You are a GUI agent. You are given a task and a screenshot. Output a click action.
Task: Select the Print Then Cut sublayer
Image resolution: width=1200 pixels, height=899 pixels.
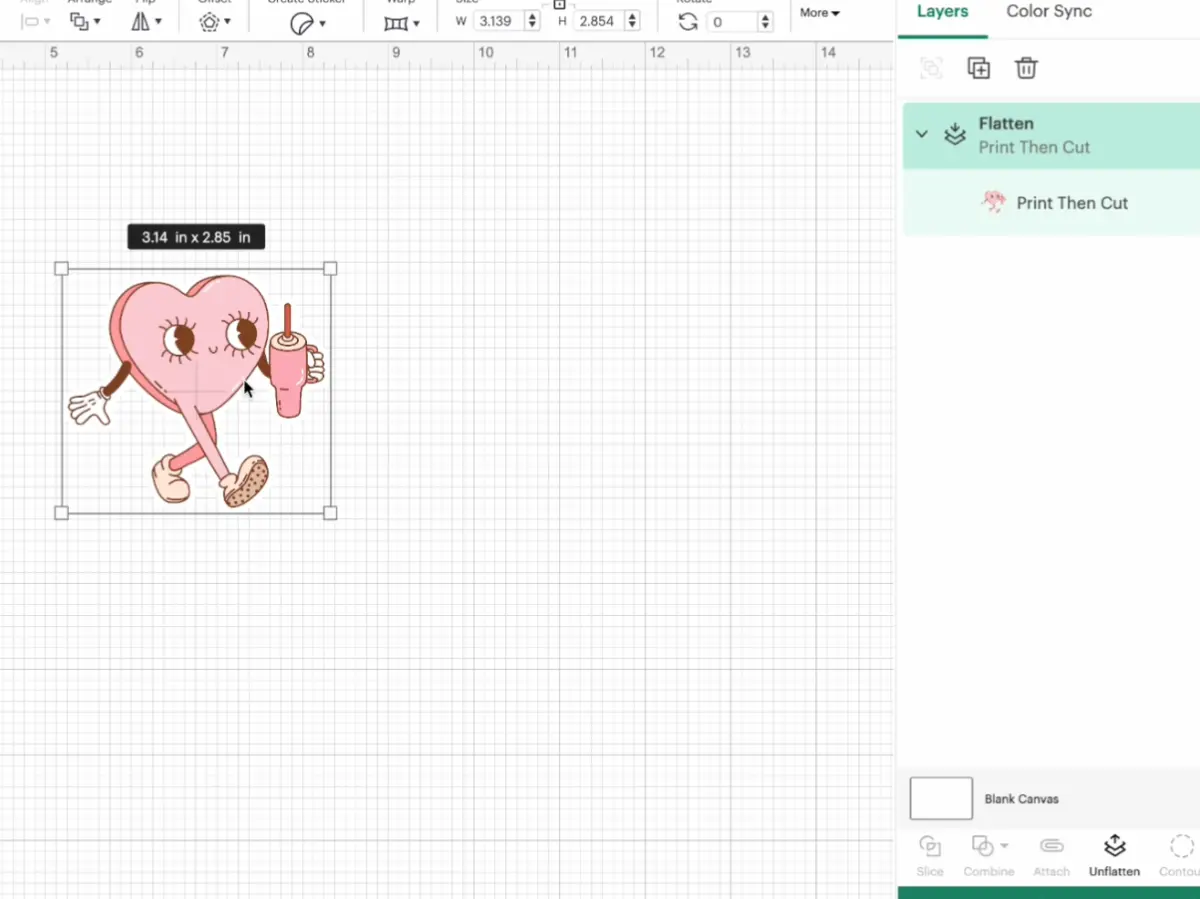point(1071,203)
